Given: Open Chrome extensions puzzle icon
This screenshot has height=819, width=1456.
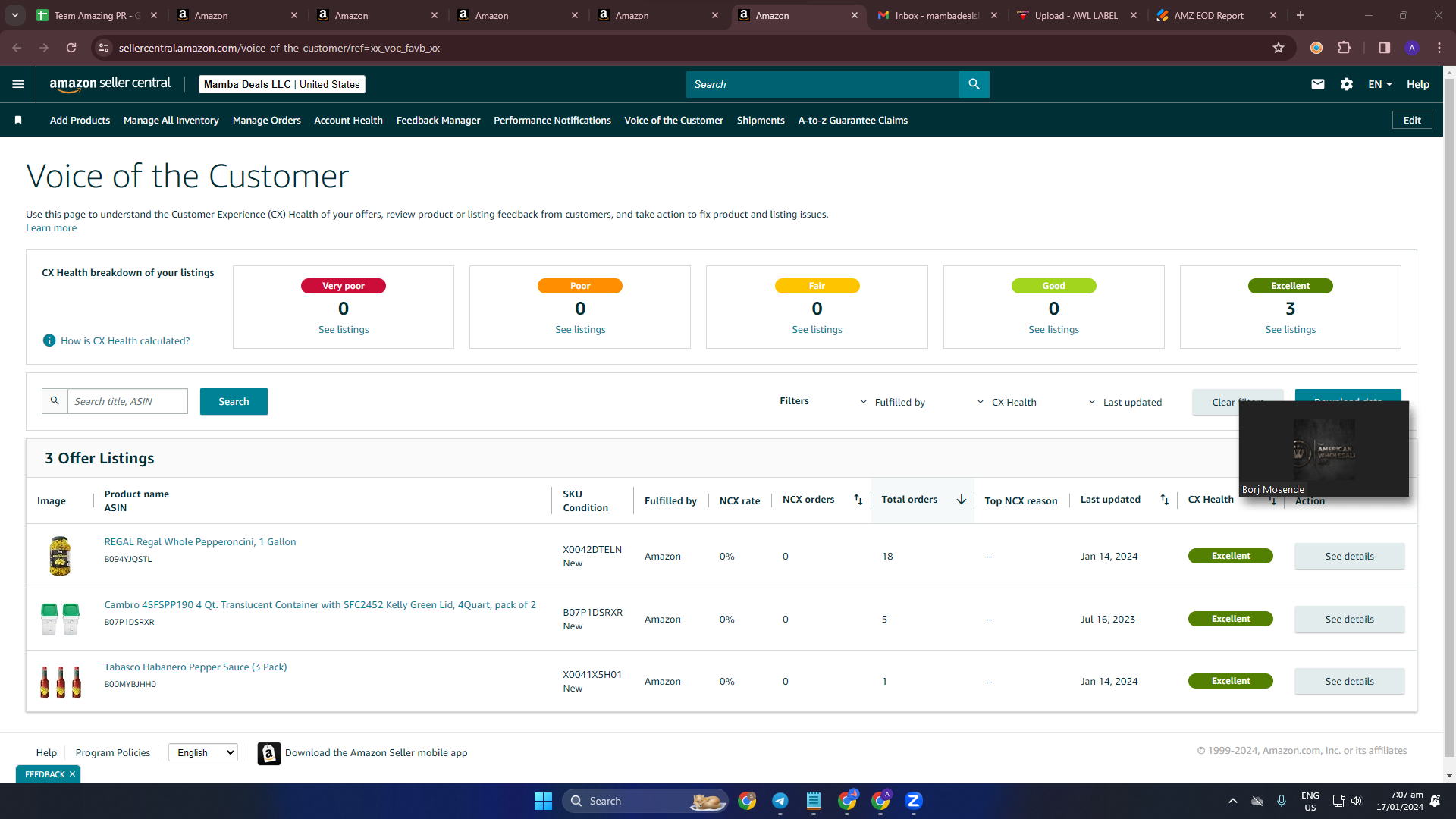Looking at the screenshot, I should pyautogui.click(x=1344, y=48).
